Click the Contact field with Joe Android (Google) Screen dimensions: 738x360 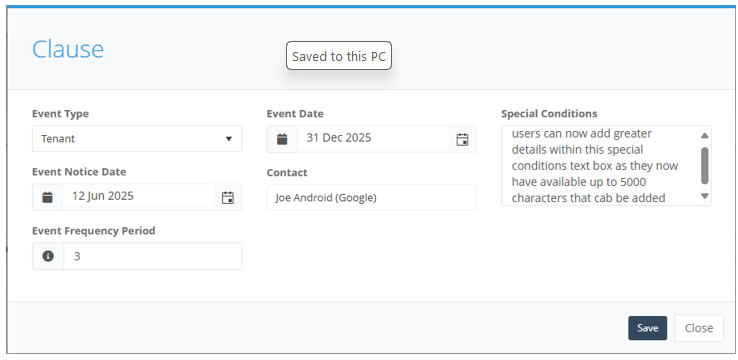point(372,198)
